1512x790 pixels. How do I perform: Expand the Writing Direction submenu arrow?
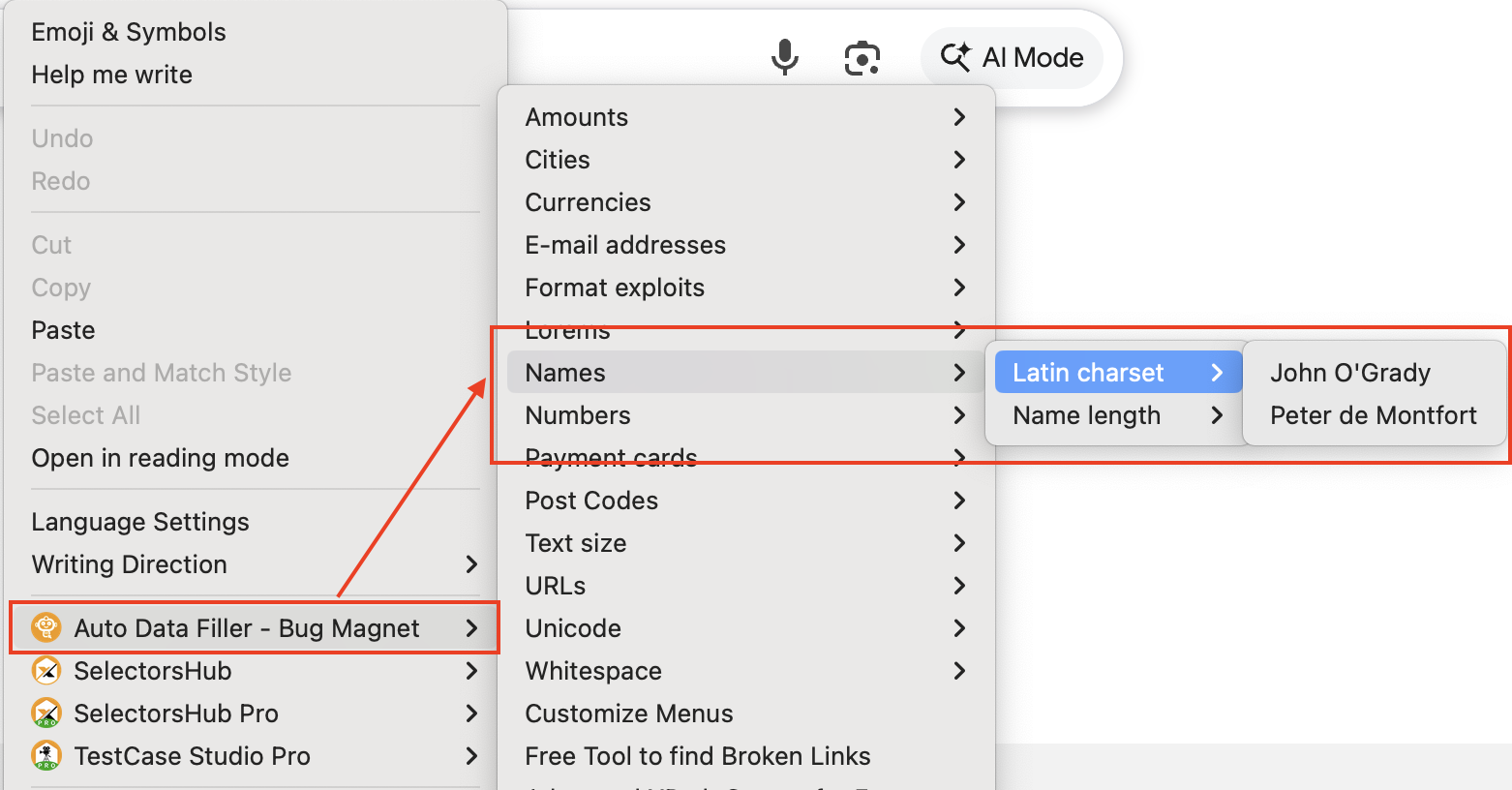pyautogui.click(x=471, y=564)
